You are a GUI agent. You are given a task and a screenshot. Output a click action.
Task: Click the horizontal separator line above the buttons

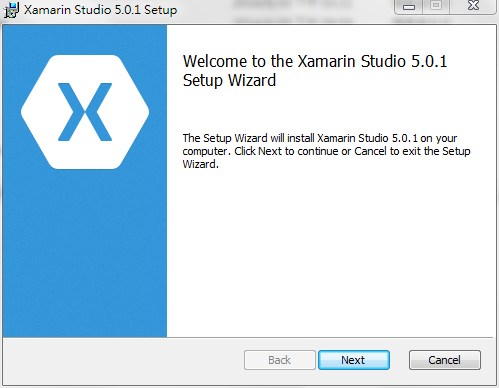[x=248, y=337]
